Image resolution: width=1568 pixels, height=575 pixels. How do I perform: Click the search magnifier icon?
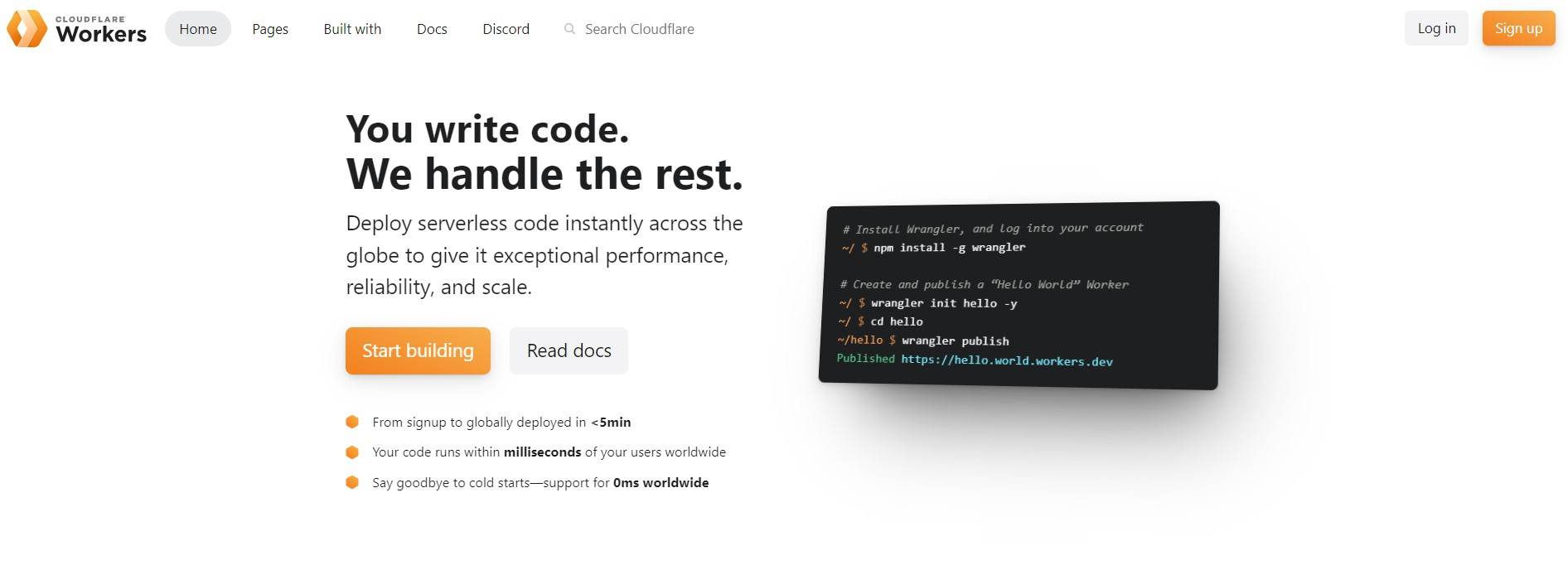click(x=569, y=29)
